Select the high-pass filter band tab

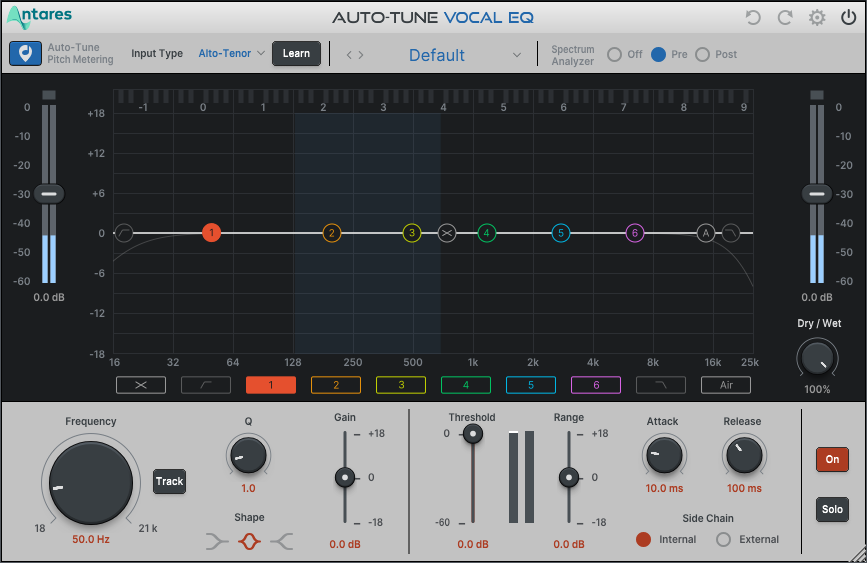[x=206, y=385]
